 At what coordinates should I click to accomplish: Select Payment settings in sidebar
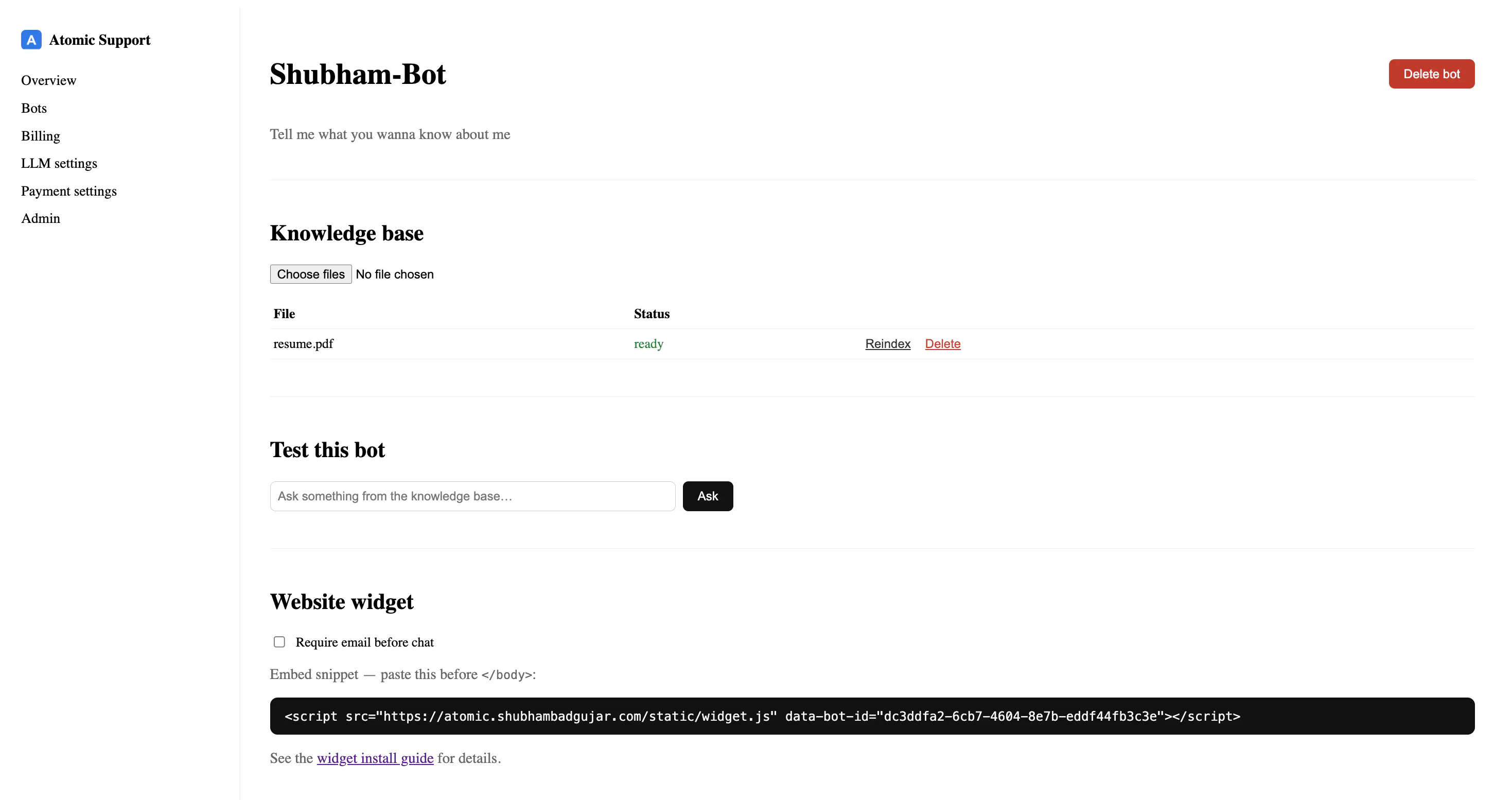[x=68, y=191]
